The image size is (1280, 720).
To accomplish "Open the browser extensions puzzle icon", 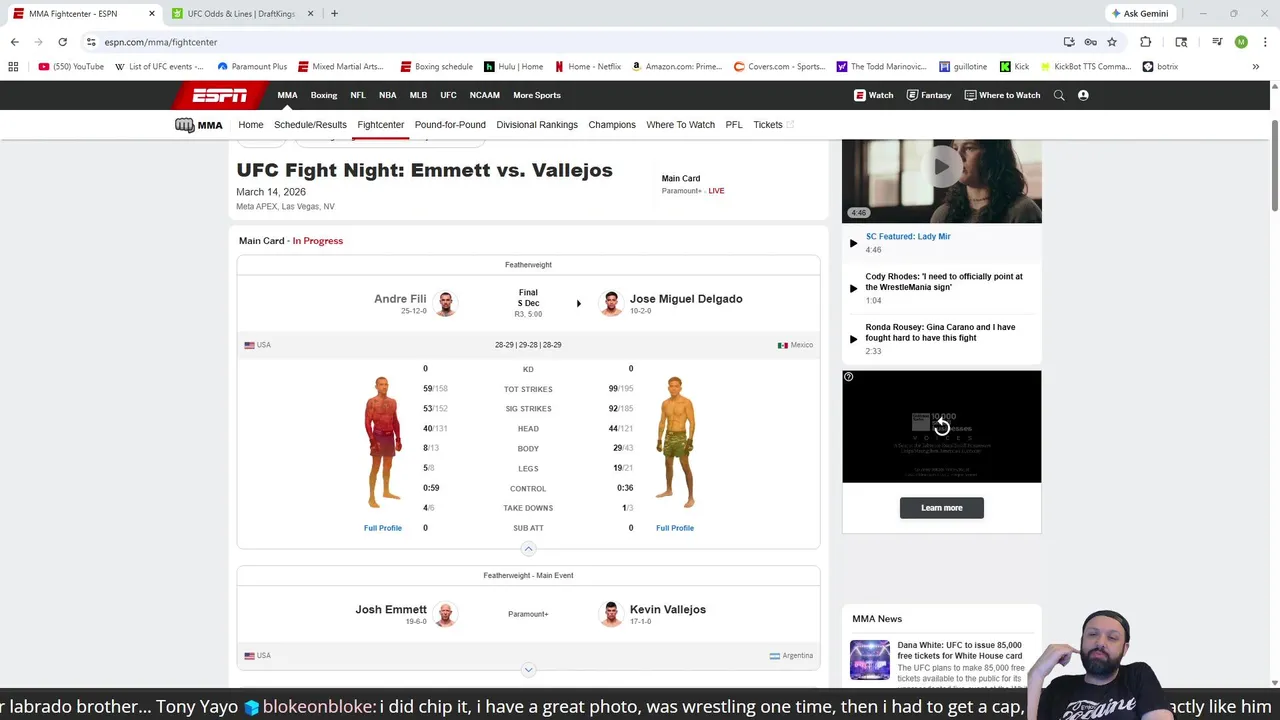I will click(1145, 42).
